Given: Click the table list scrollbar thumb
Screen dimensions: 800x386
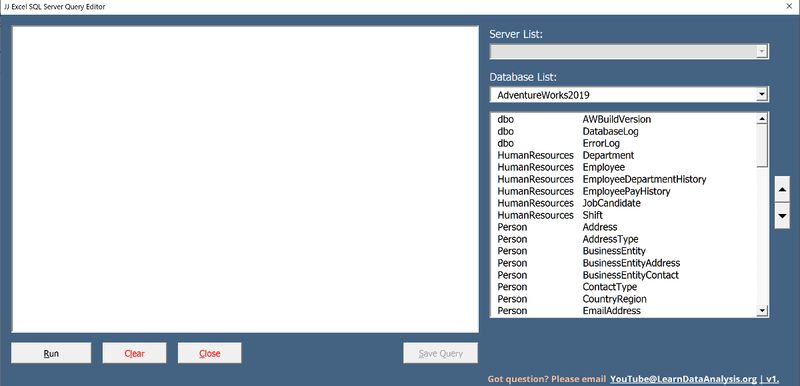Looking at the screenshot, I should (762, 145).
